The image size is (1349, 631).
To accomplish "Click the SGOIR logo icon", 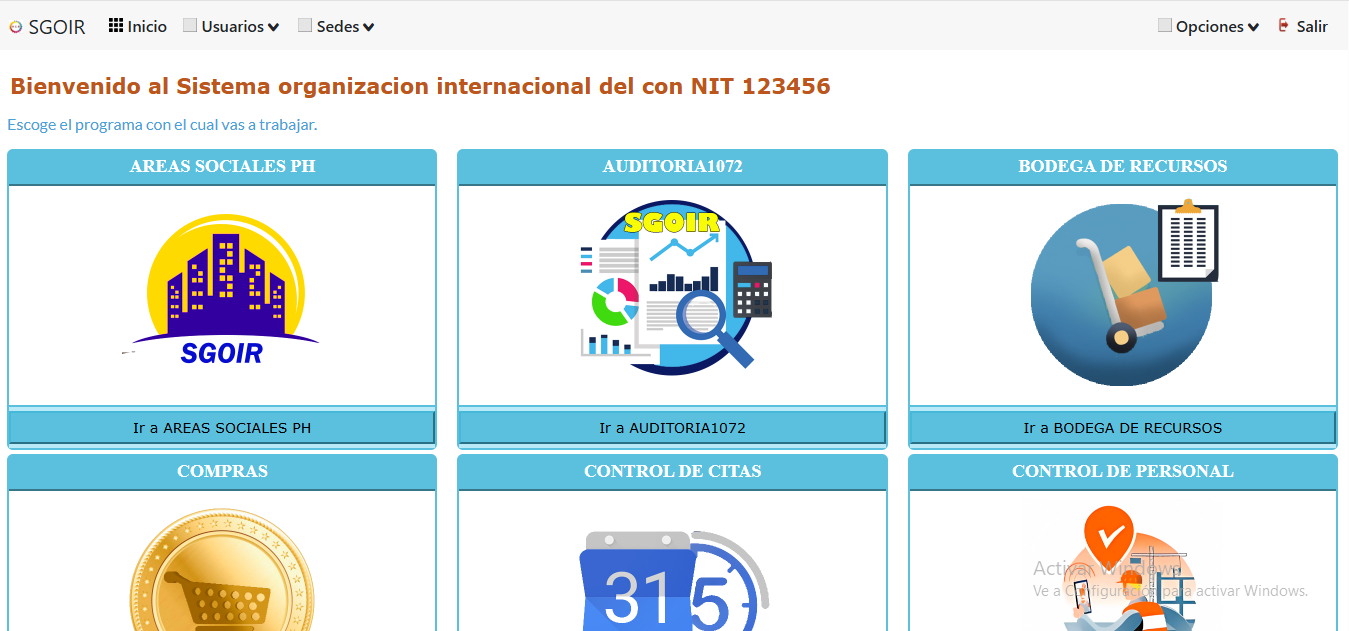I will 14,27.
